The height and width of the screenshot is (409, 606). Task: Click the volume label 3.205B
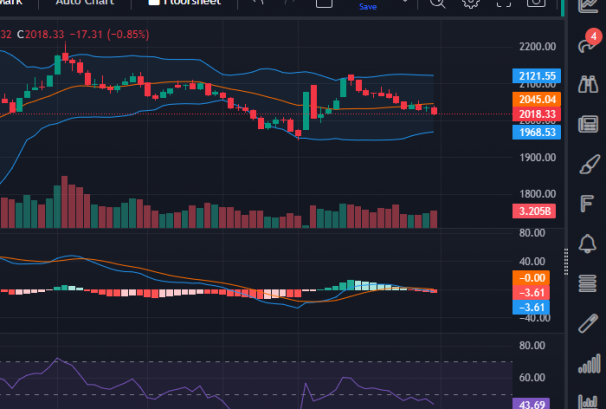(x=534, y=211)
